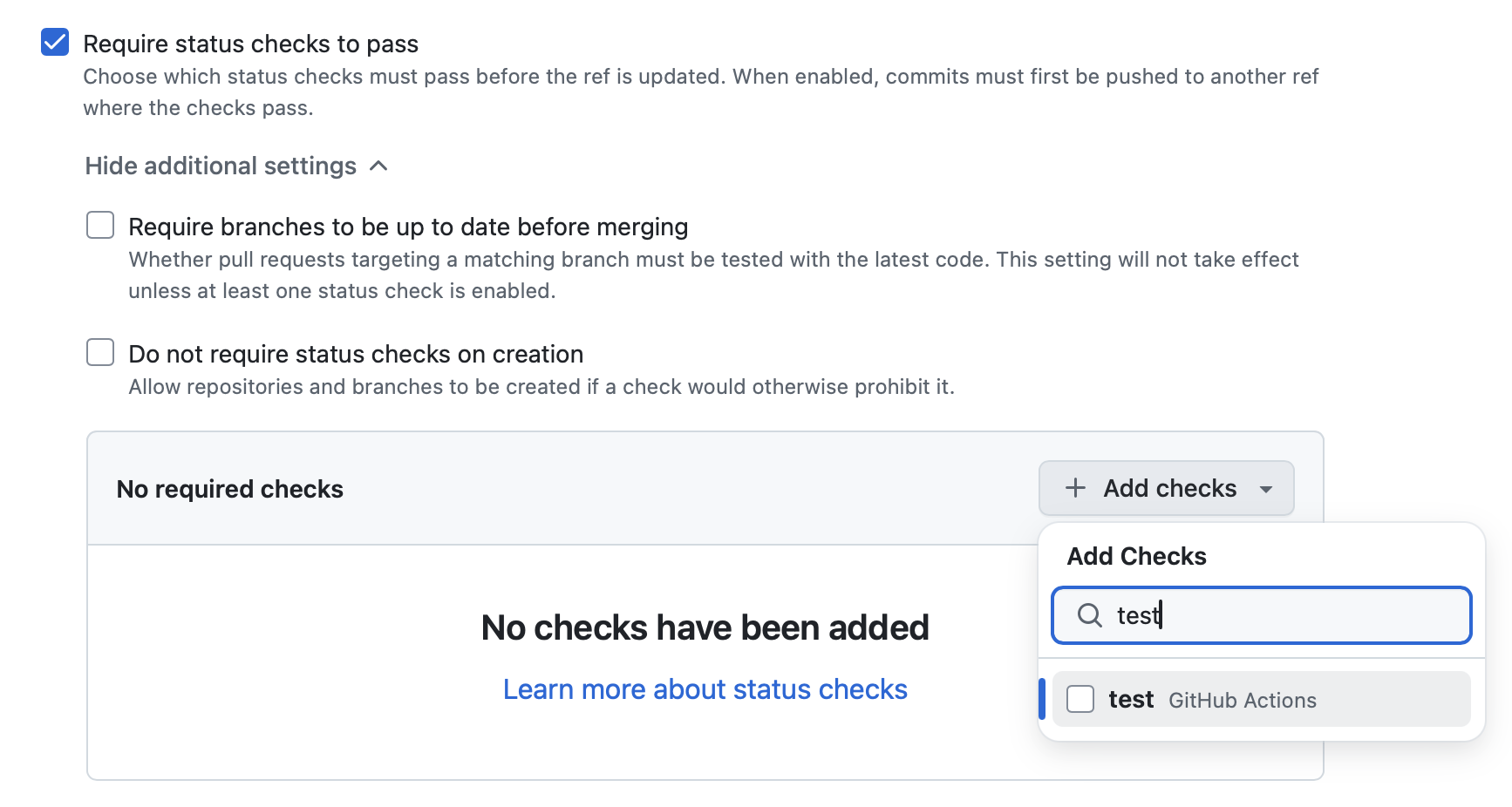This screenshot has width=1512, height=807.
Task: Select the test GitHub Actions list item
Action: 1262,699
